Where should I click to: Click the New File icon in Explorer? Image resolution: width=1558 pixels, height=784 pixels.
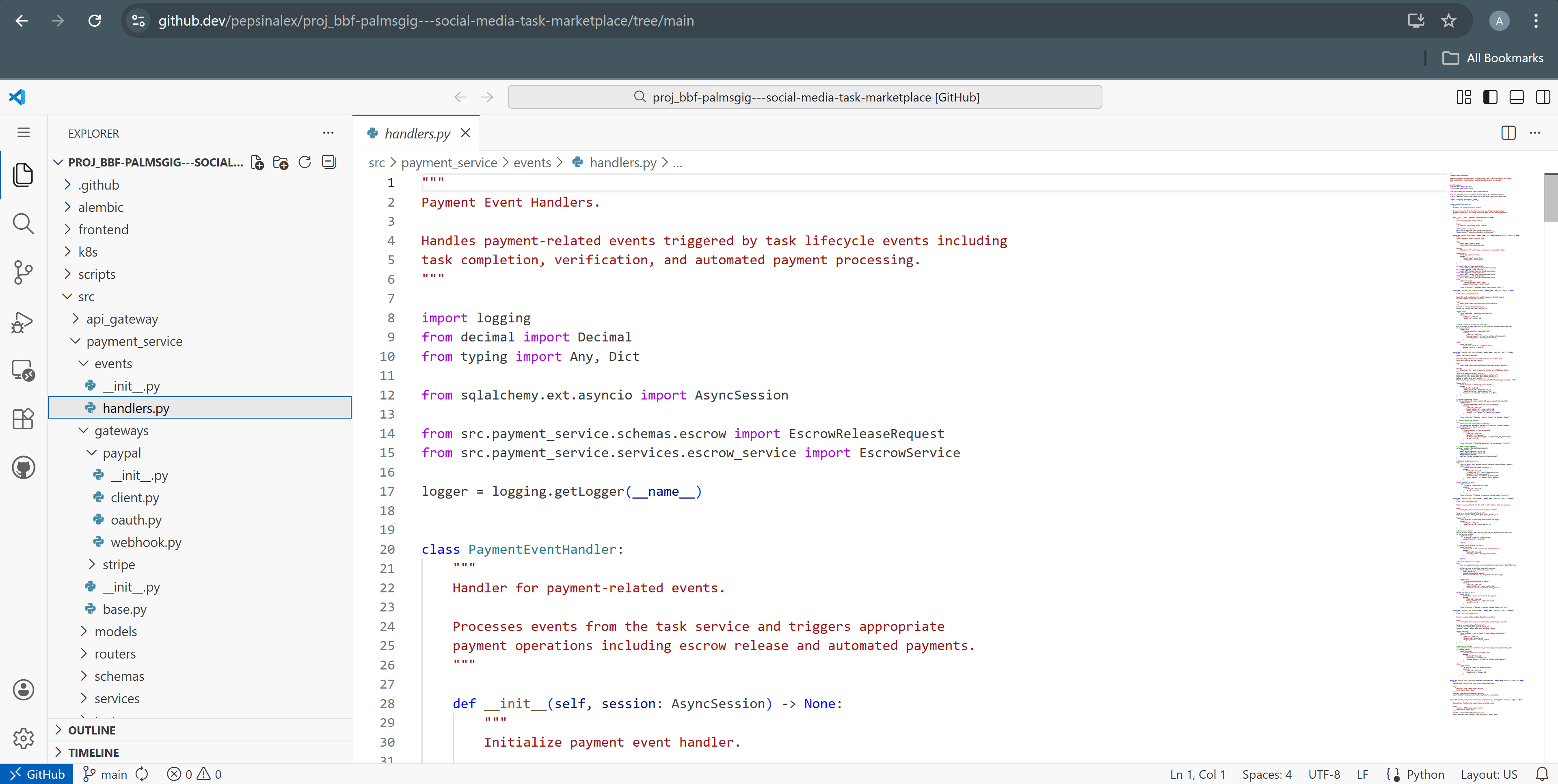pyautogui.click(x=257, y=162)
